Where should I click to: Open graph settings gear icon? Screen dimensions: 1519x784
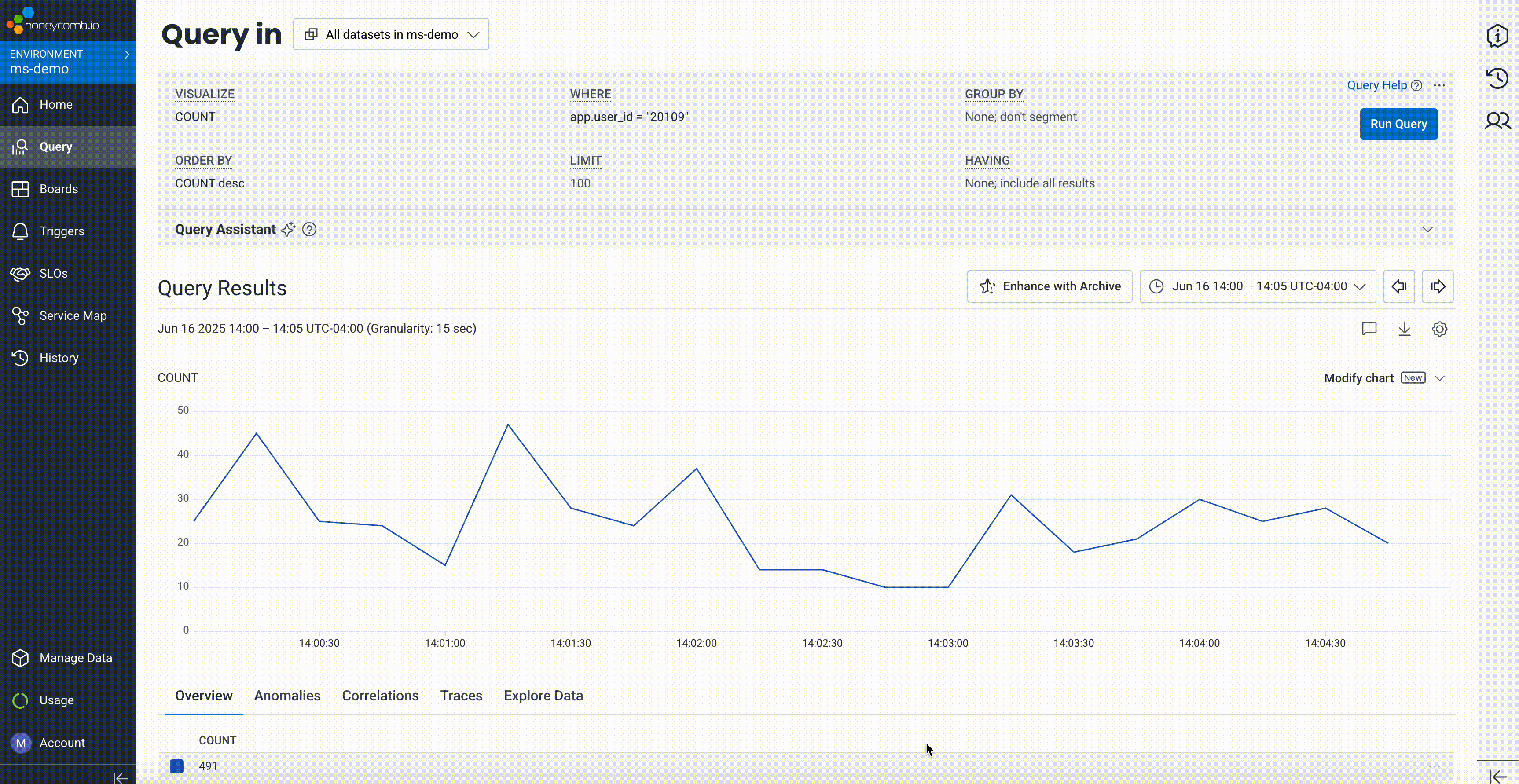click(1439, 329)
